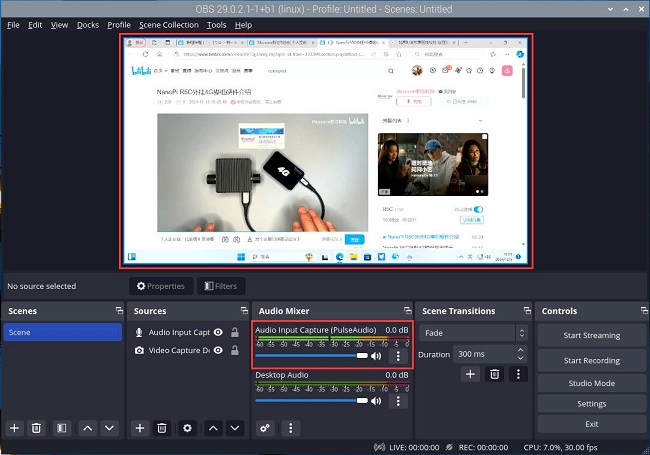Add a new source with the plus button

pos(140,428)
